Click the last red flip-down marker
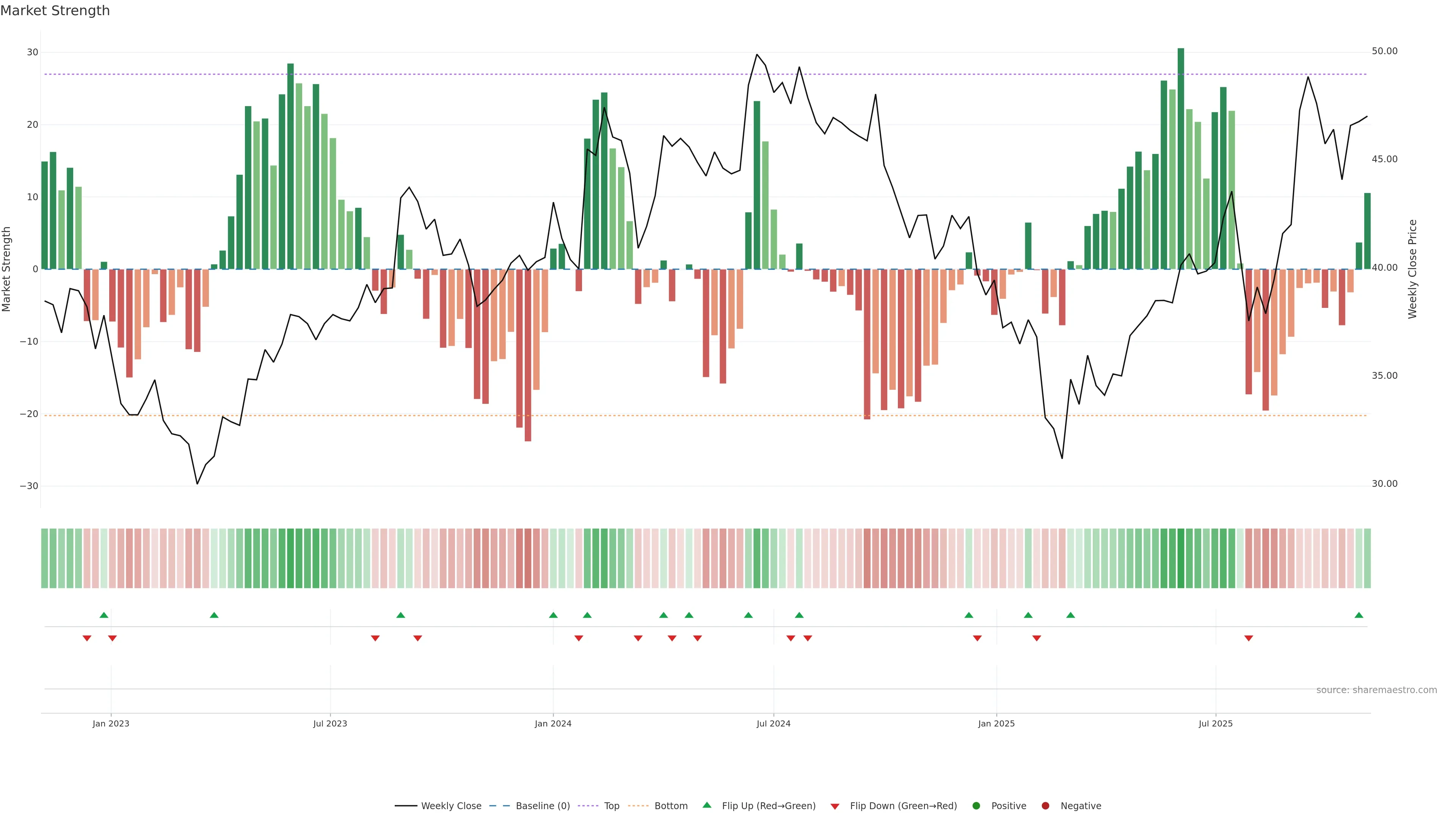 [x=1249, y=638]
